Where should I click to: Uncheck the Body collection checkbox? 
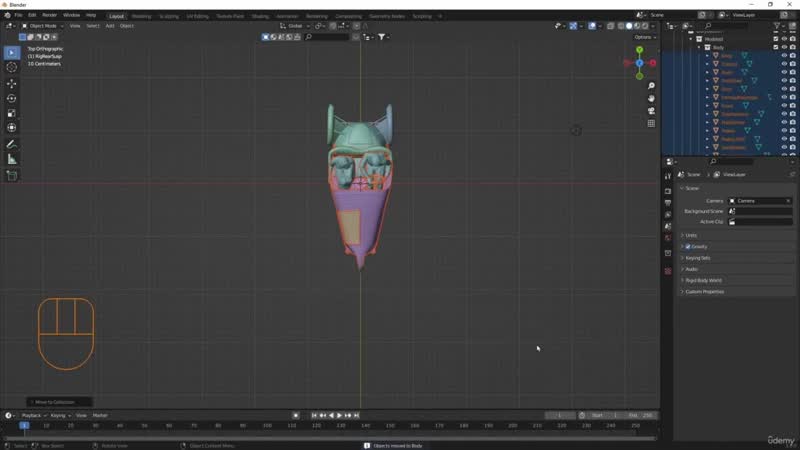[776, 47]
